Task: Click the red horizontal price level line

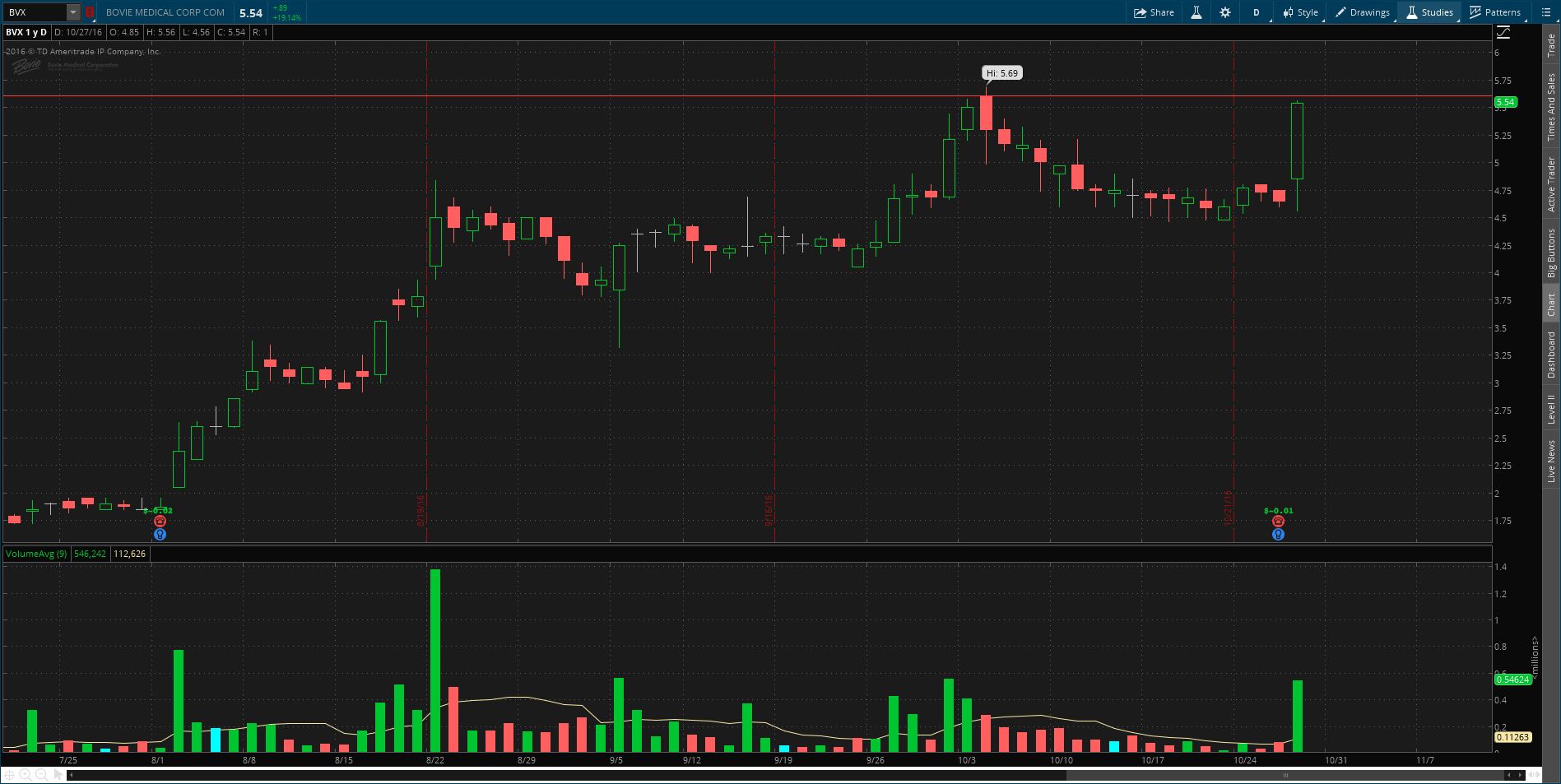Action: click(747, 96)
